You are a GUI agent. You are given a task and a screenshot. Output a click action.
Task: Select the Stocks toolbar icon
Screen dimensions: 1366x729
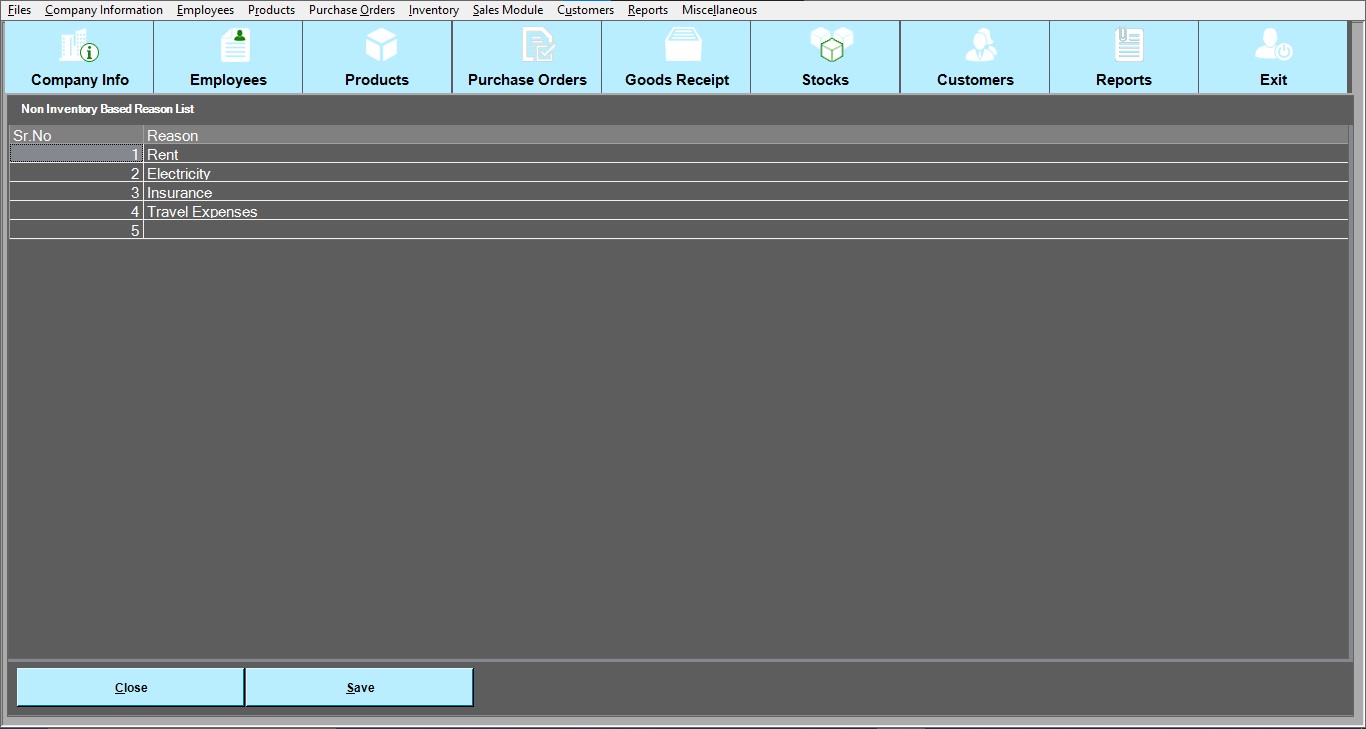click(825, 47)
